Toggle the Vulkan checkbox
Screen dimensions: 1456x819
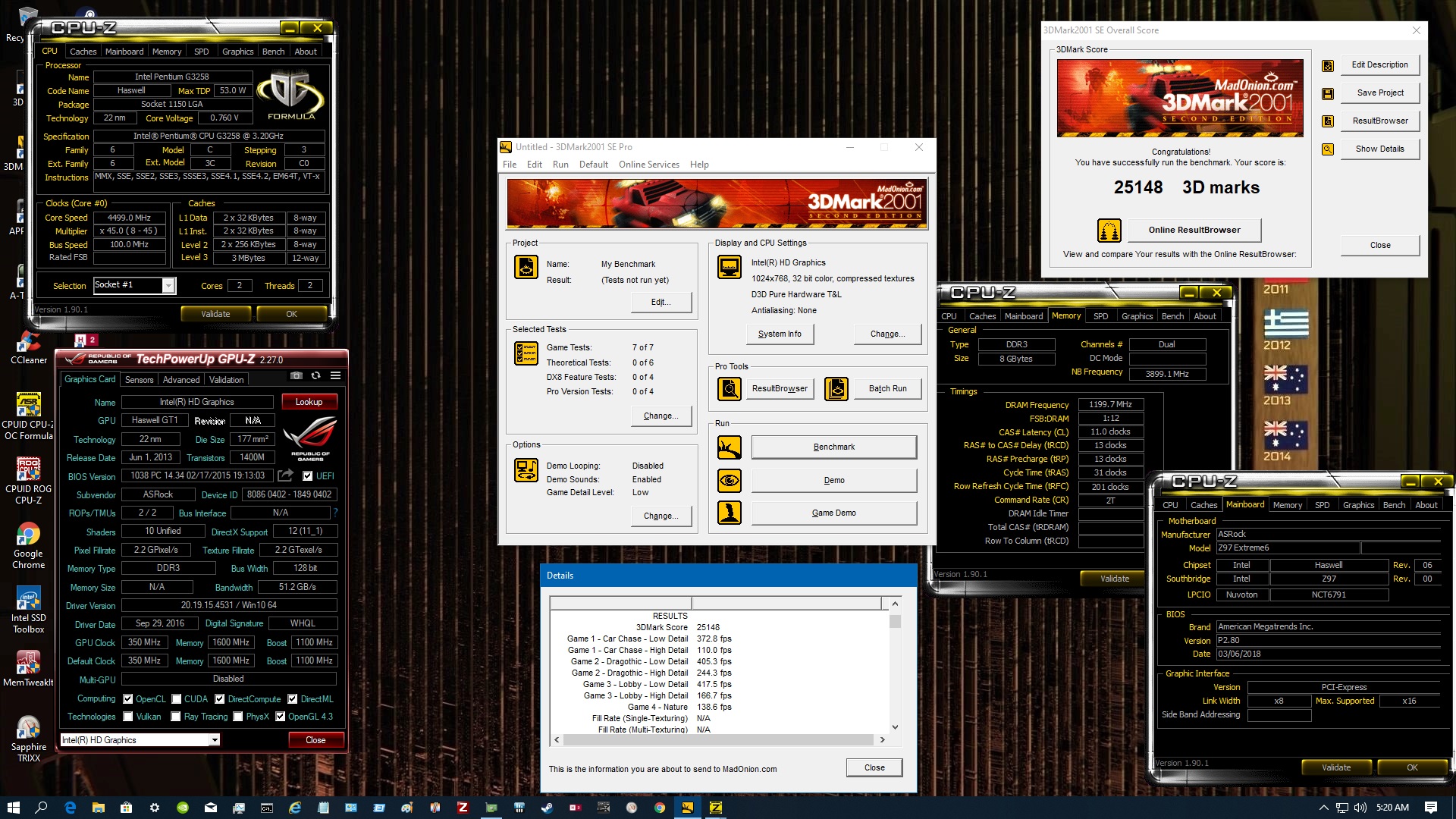[x=128, y=717]
